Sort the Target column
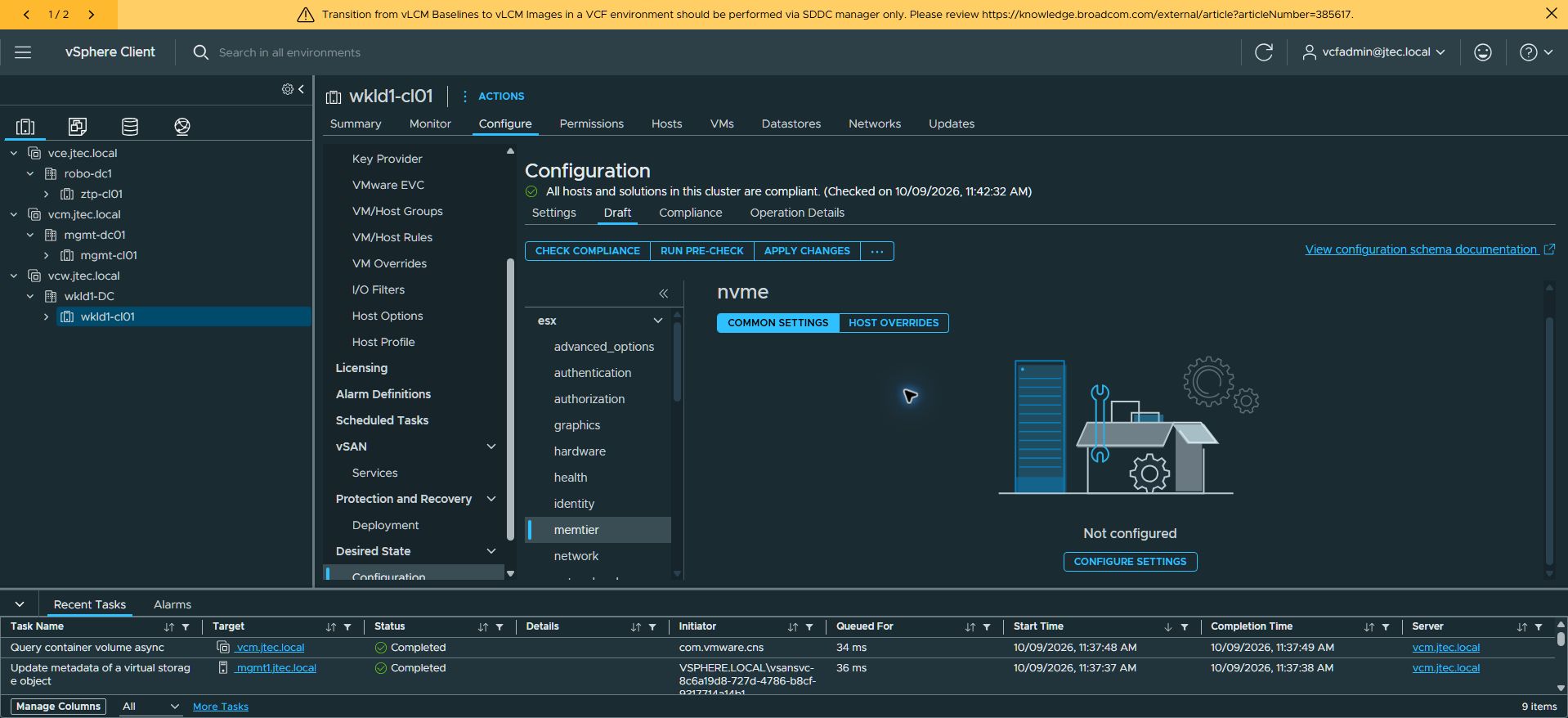 click(330, 627)
